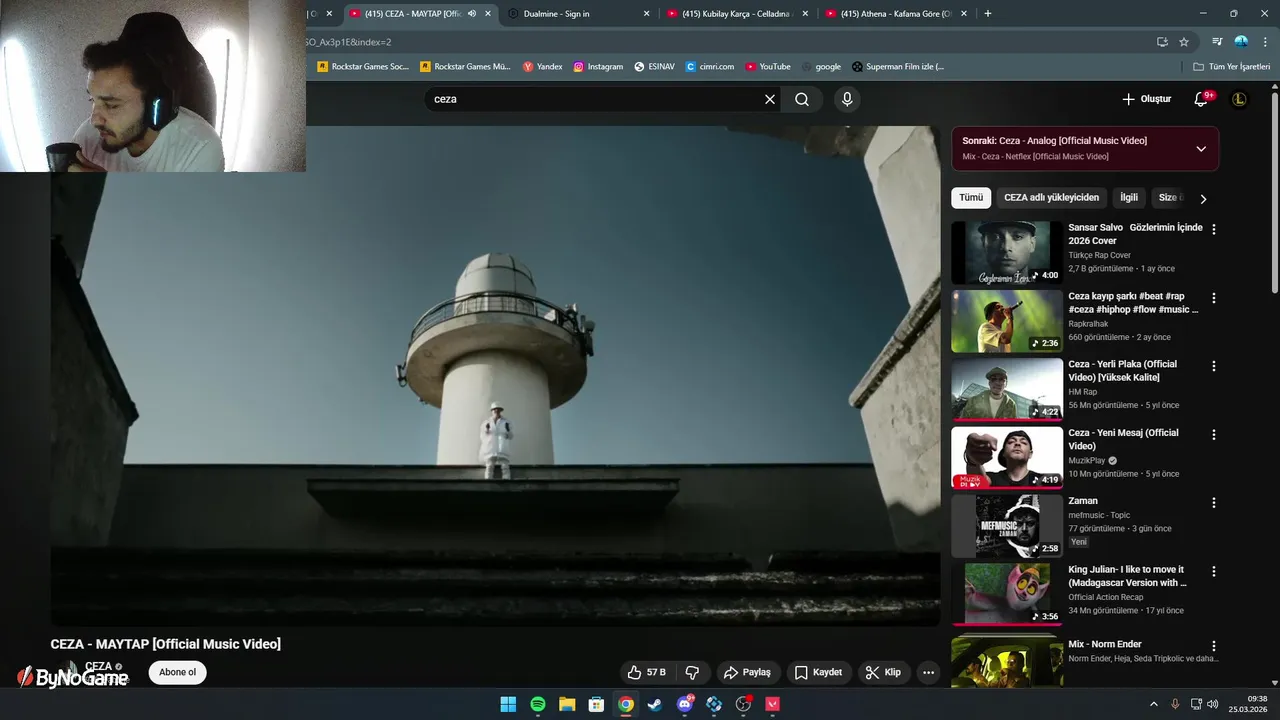Open a new browser tab

point(988,13)
